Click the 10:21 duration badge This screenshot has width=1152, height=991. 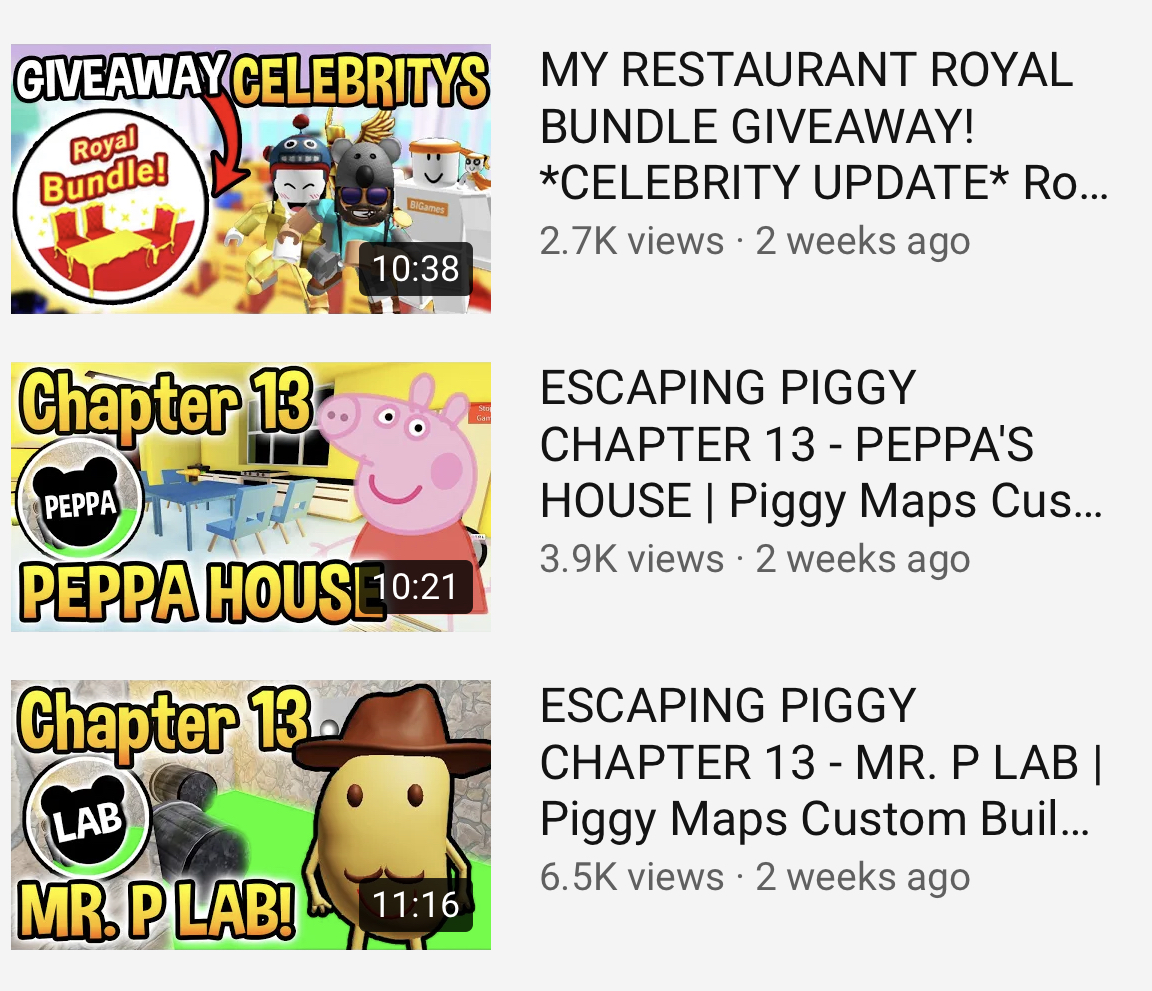[416, 587]
